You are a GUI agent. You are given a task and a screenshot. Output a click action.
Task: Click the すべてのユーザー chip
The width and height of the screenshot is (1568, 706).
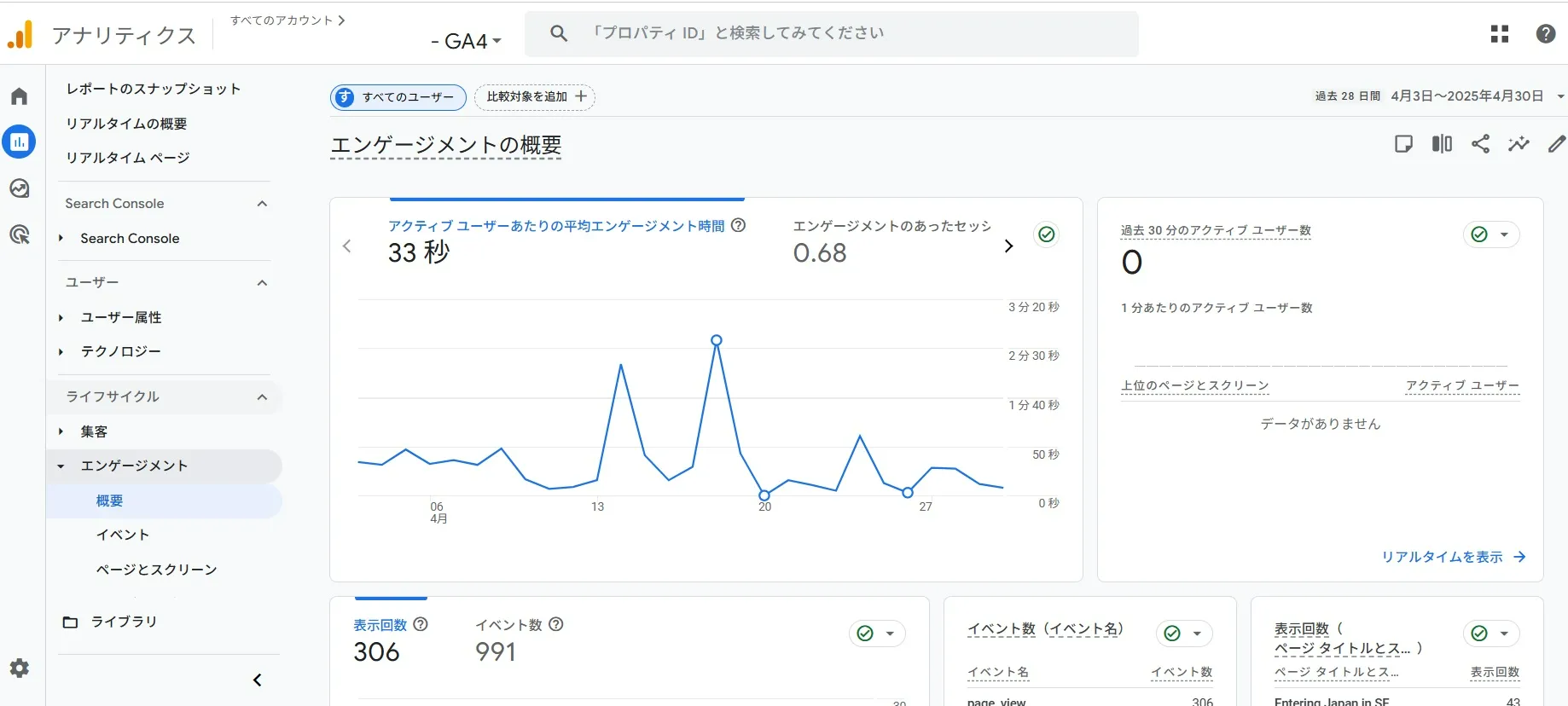coord(398,97)
